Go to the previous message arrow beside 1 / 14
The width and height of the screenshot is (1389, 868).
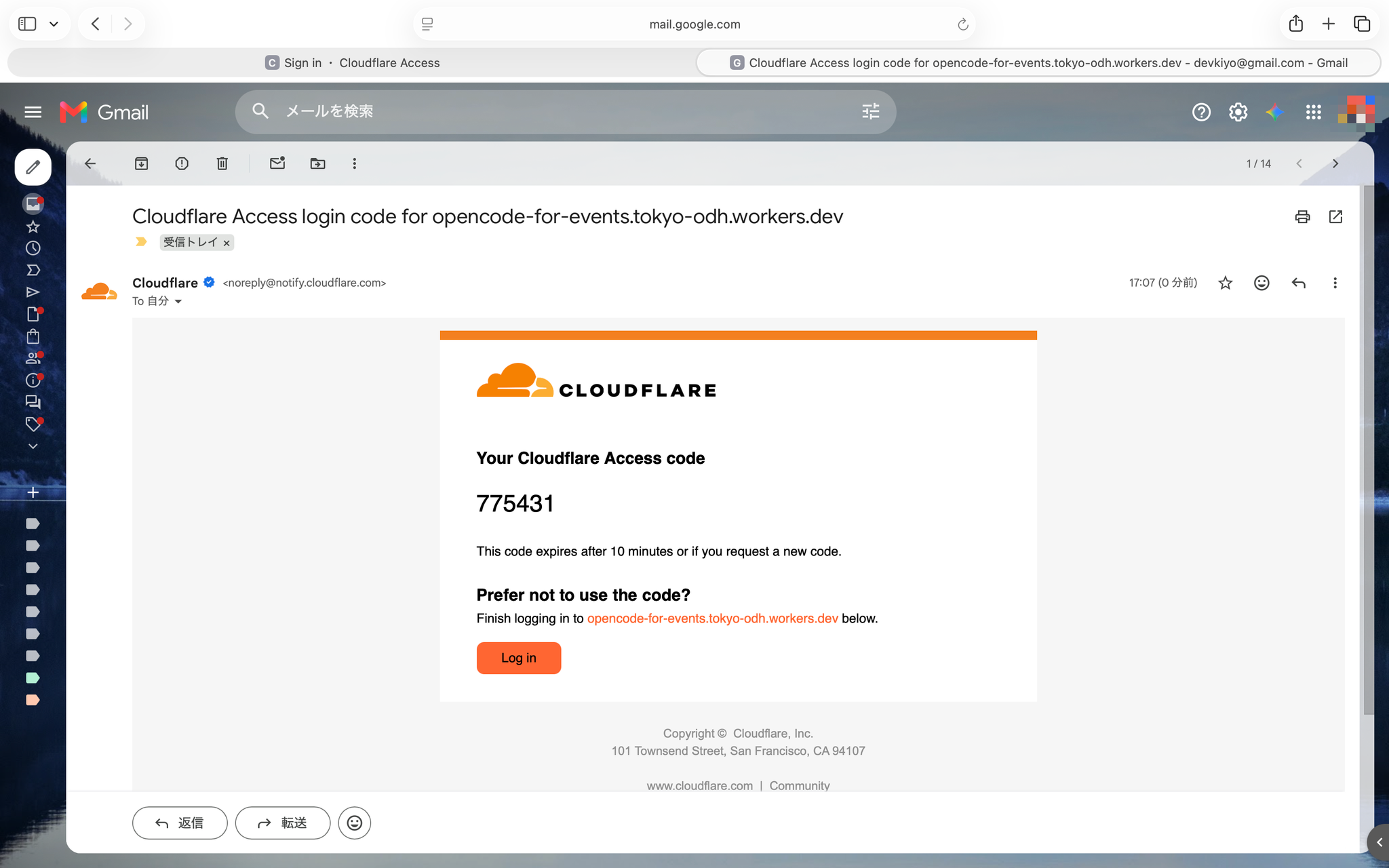click(x=1299, y=163)
